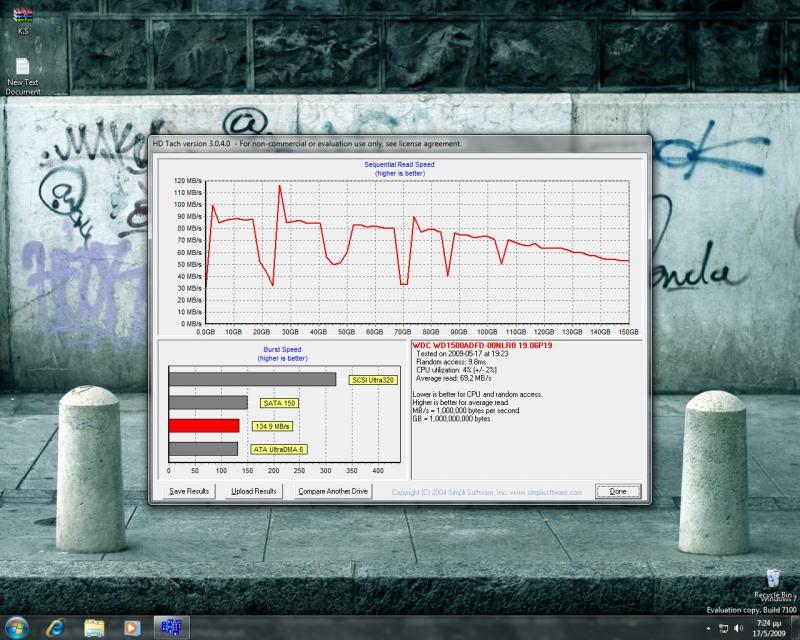Select the New Text Document desktop icon
The image size is (800, 640).
(x=23, y=76)
